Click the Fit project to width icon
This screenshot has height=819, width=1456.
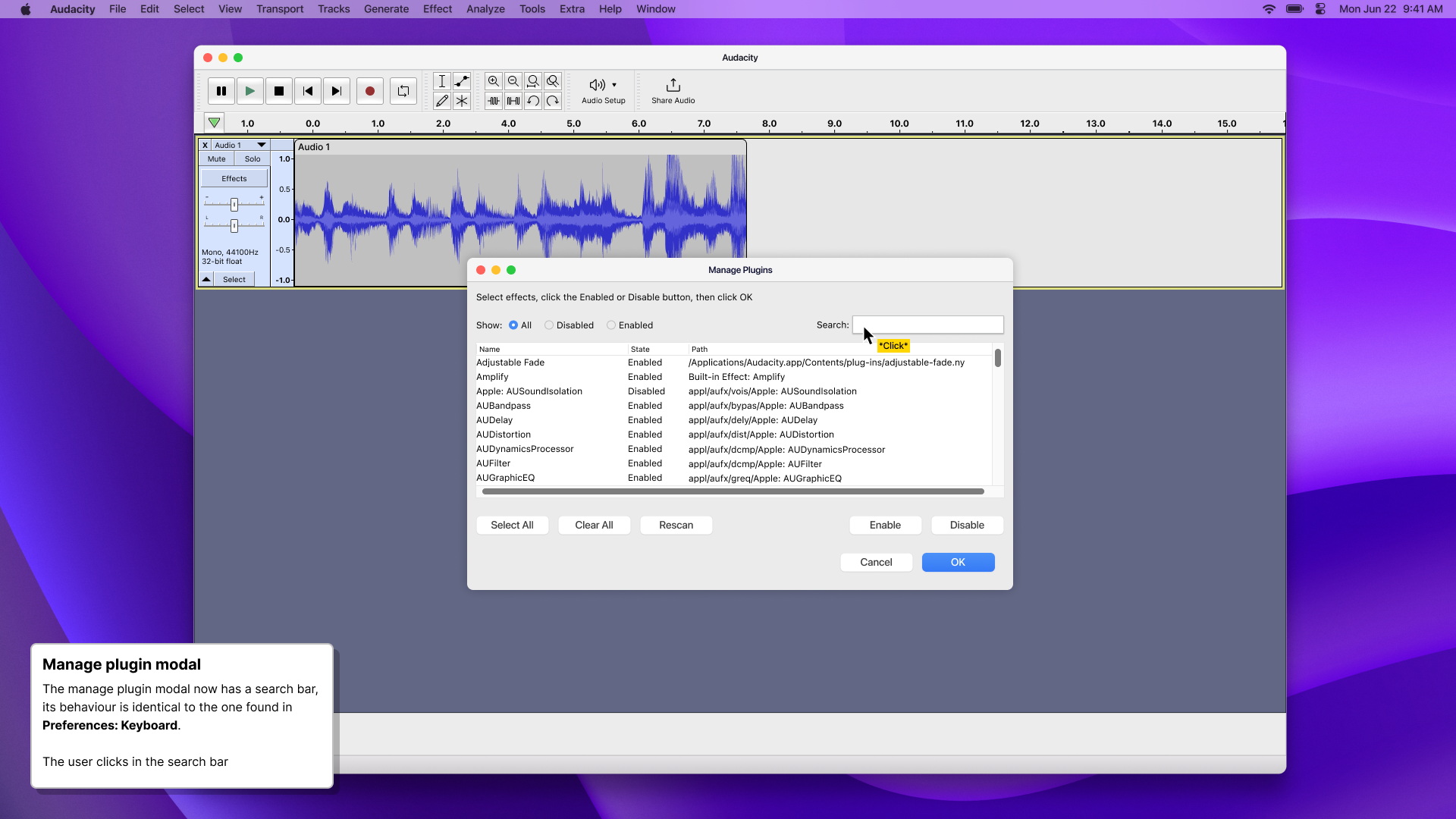pos(553,81)
